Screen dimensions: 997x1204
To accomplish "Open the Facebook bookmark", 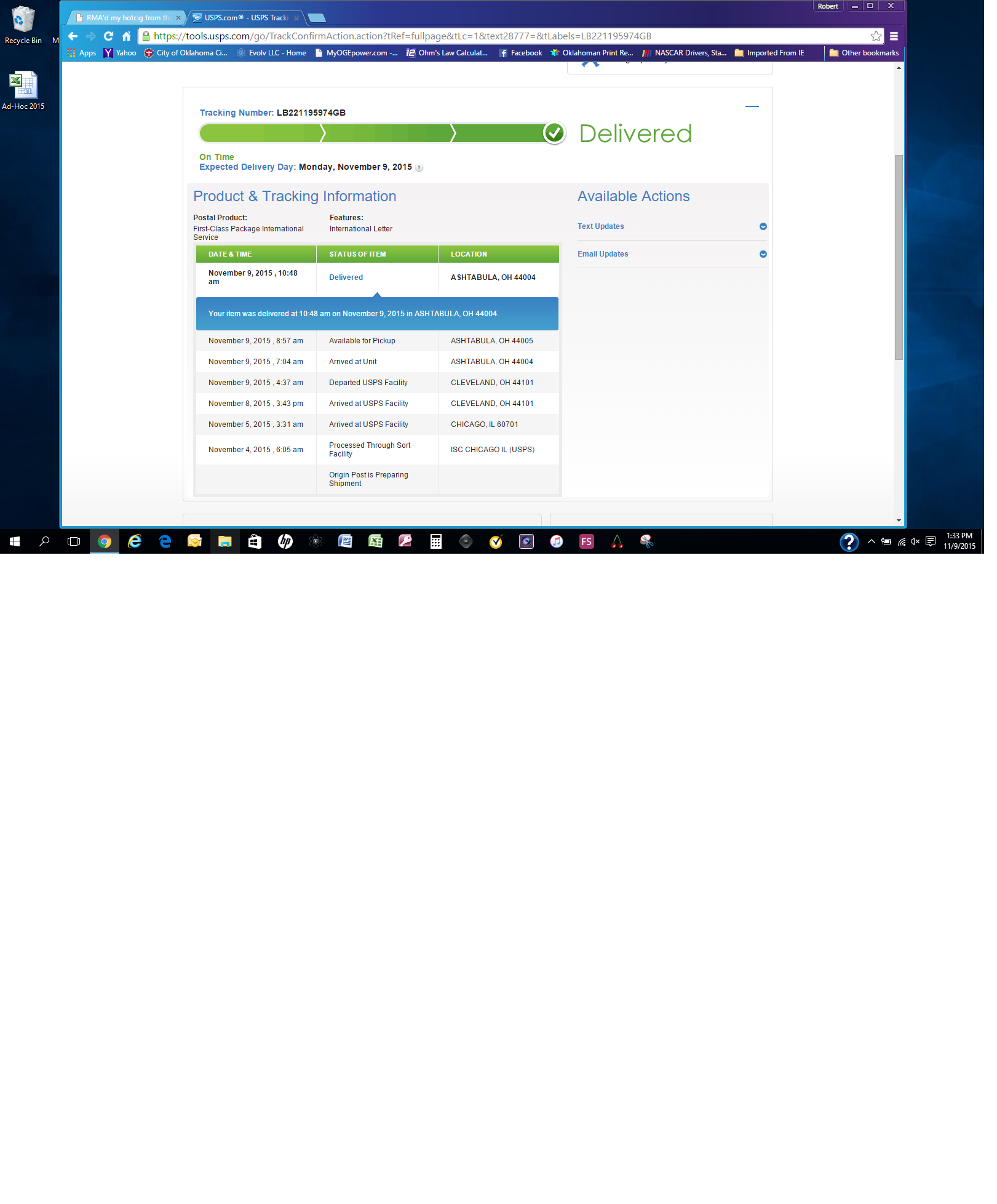I will point(520,53).
